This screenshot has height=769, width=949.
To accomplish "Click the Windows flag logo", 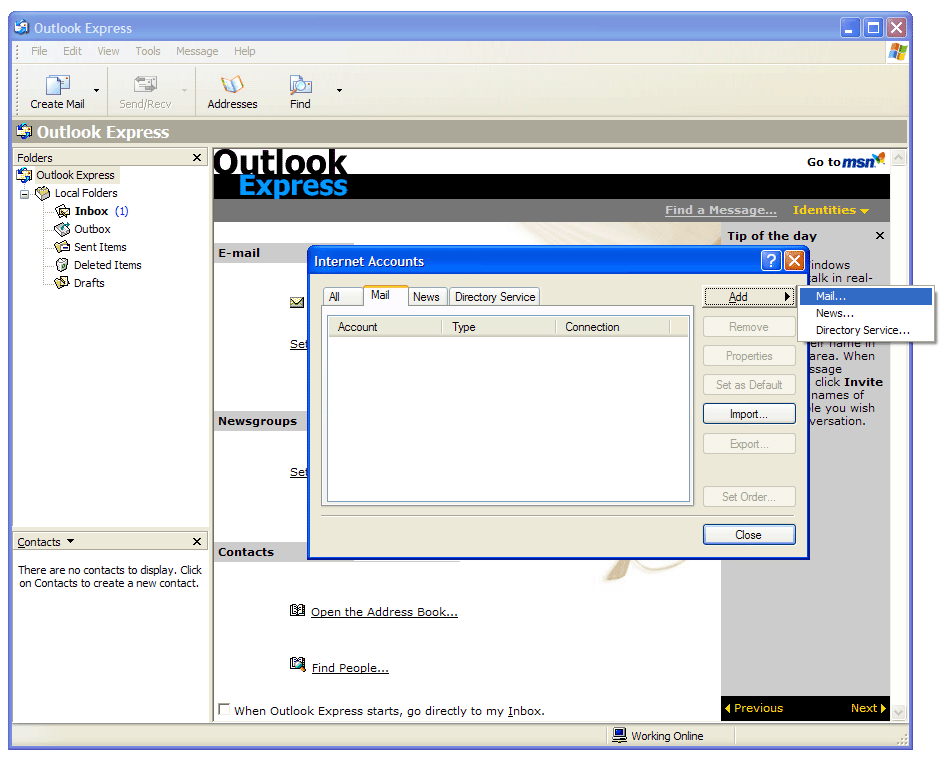I will [x=898, y=51].
